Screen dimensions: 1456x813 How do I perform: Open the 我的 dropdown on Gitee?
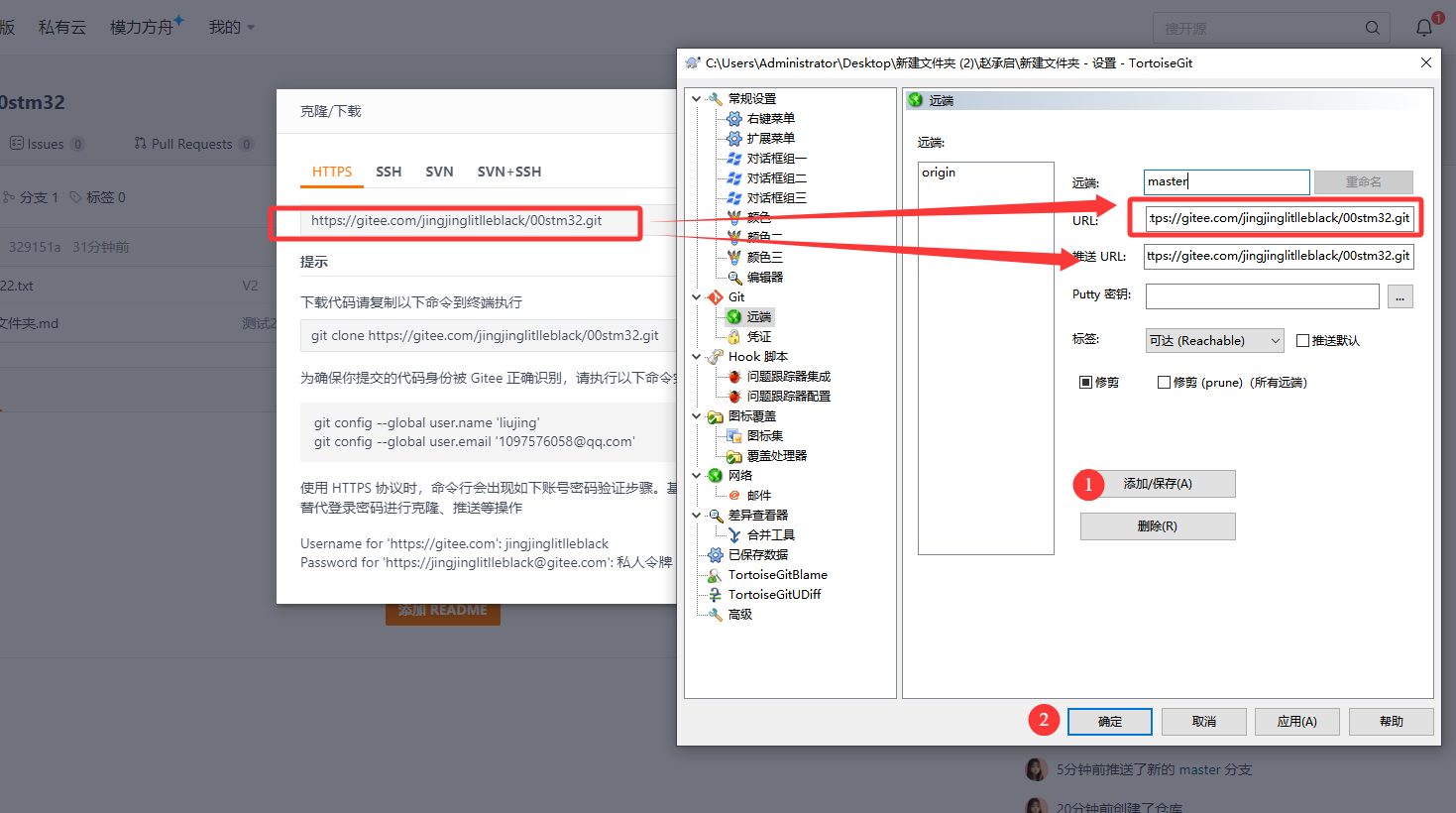point(232,28)
